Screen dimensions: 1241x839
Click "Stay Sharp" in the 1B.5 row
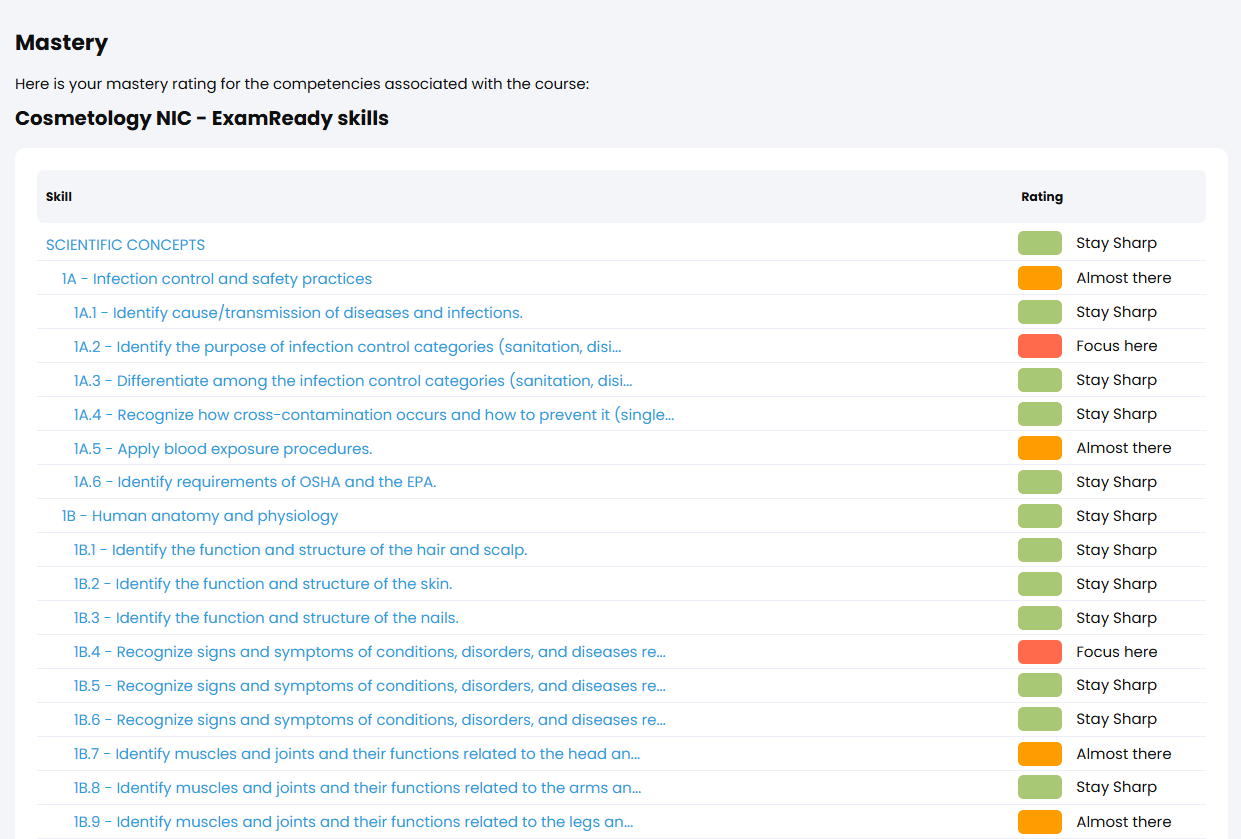[1116, 685]
